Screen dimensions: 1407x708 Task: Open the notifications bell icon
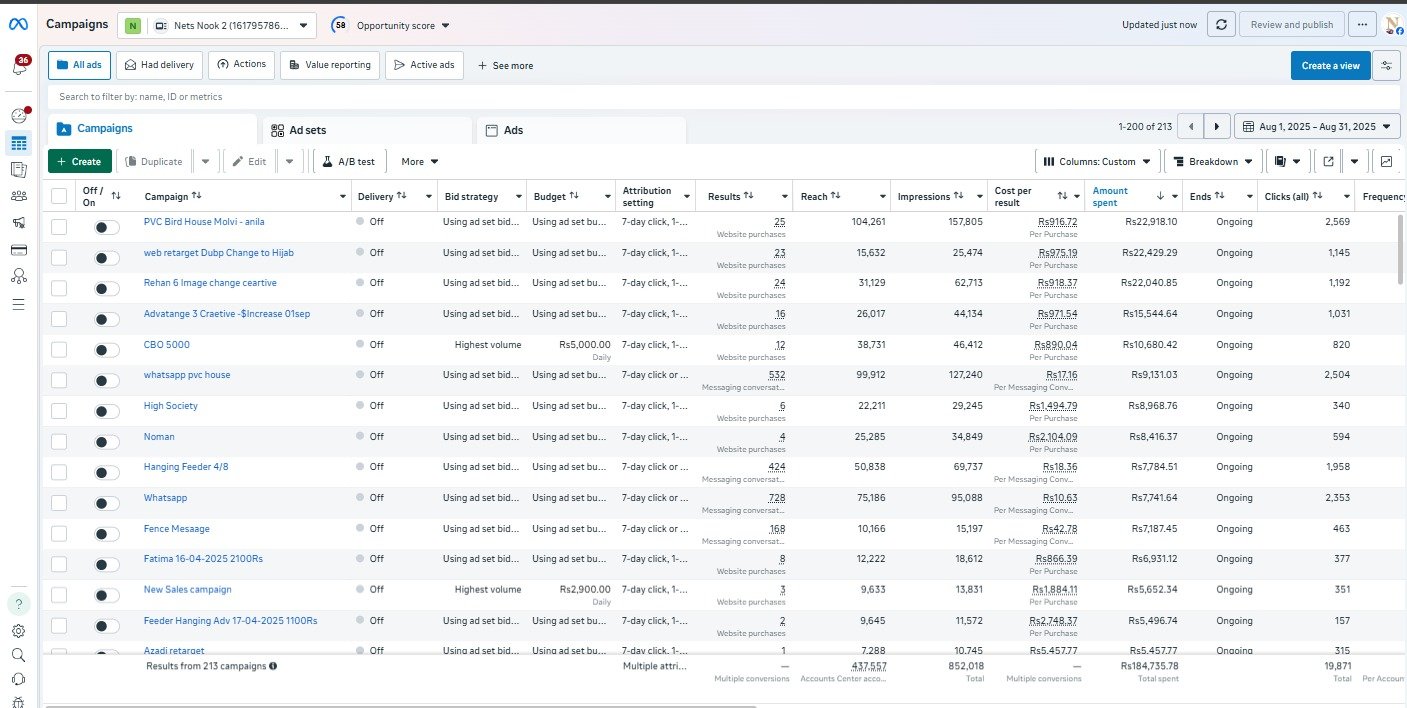19,67
